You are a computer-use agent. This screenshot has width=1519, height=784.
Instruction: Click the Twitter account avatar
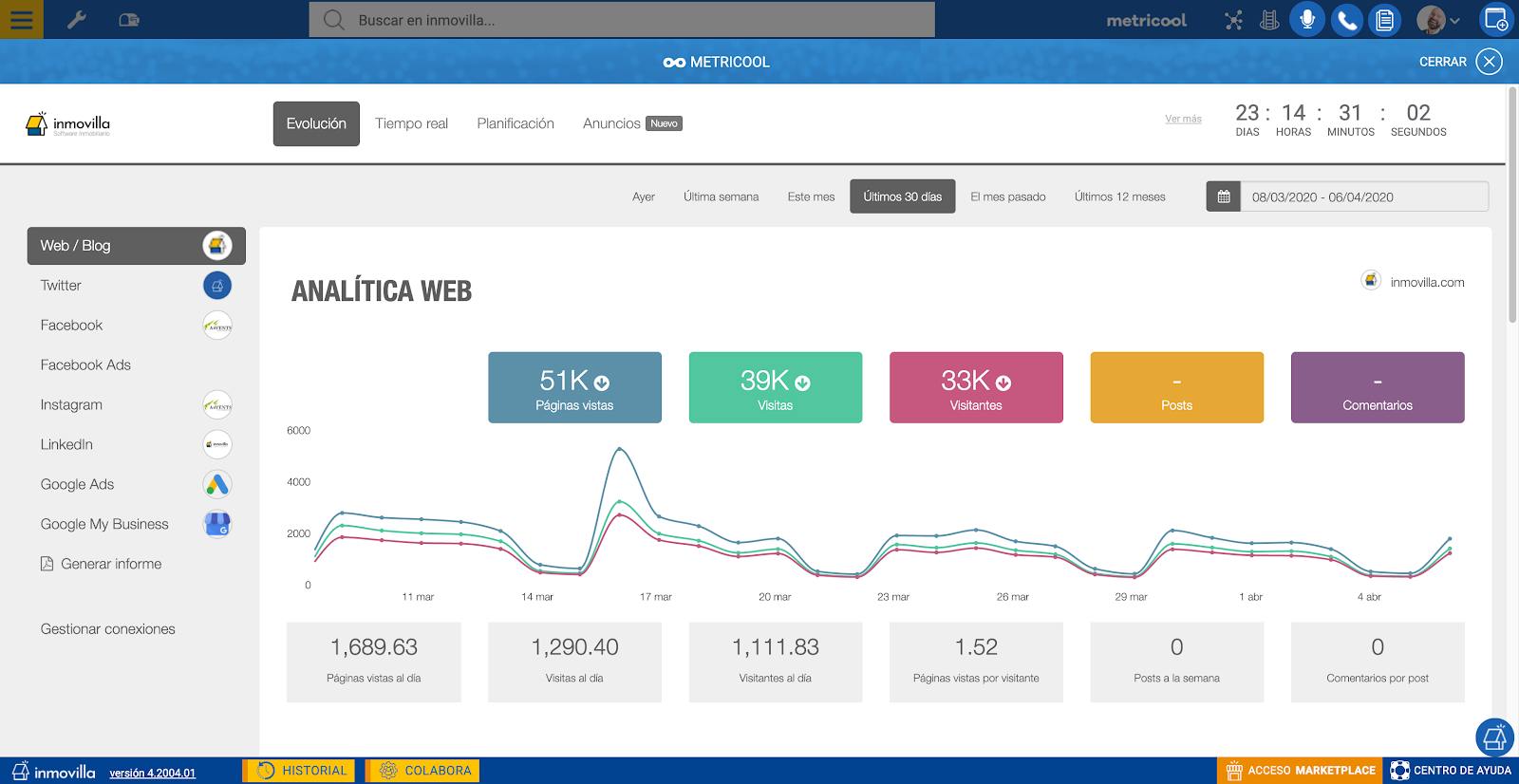(x=217, y=286)
